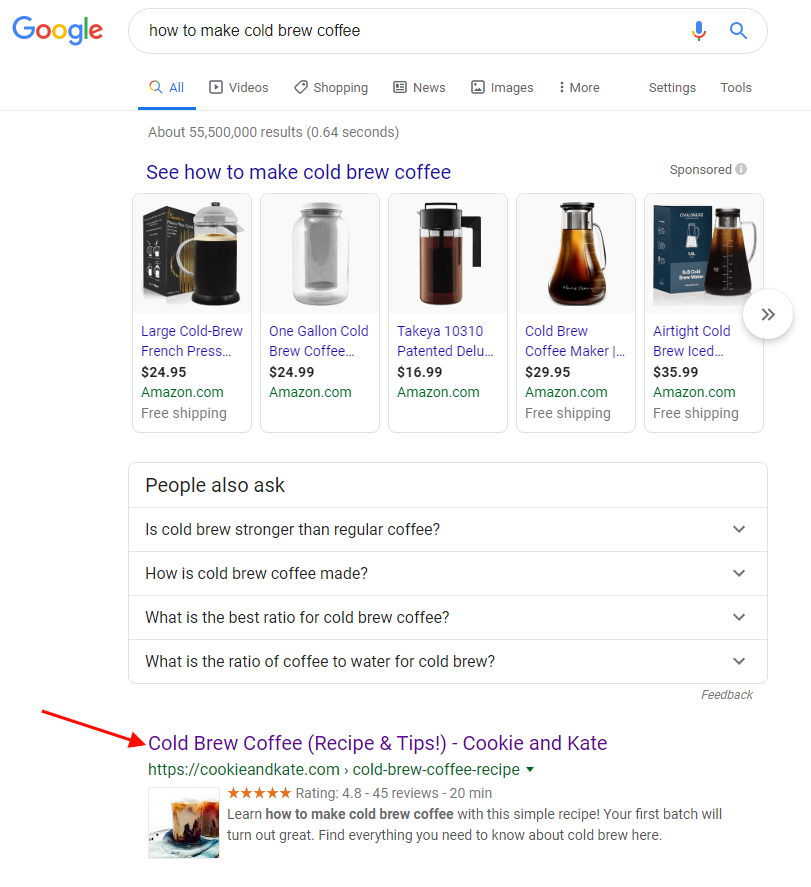This screenshot has height=887, width=811.
Task: Open Cold Brew Coffee Cookie and Kate result
Action: pyautogui.click(x=377, y=743)
